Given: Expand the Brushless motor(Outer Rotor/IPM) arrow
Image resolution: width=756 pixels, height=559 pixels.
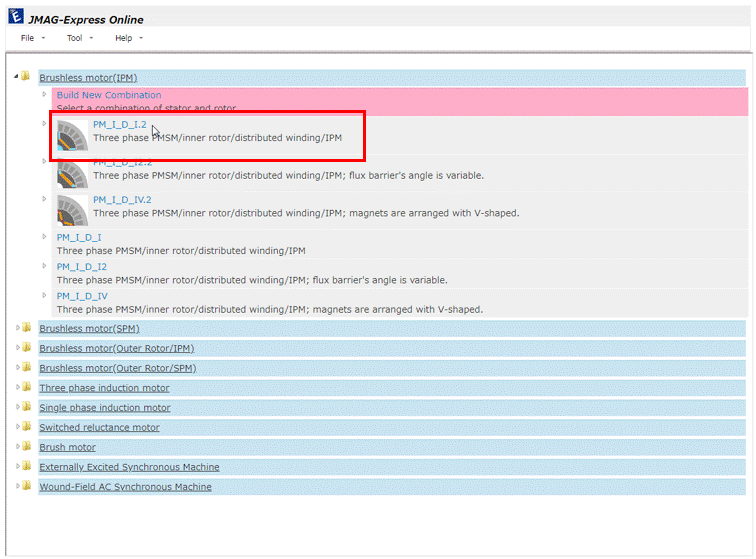Looking at the screenshot, I should coord(17,348).
